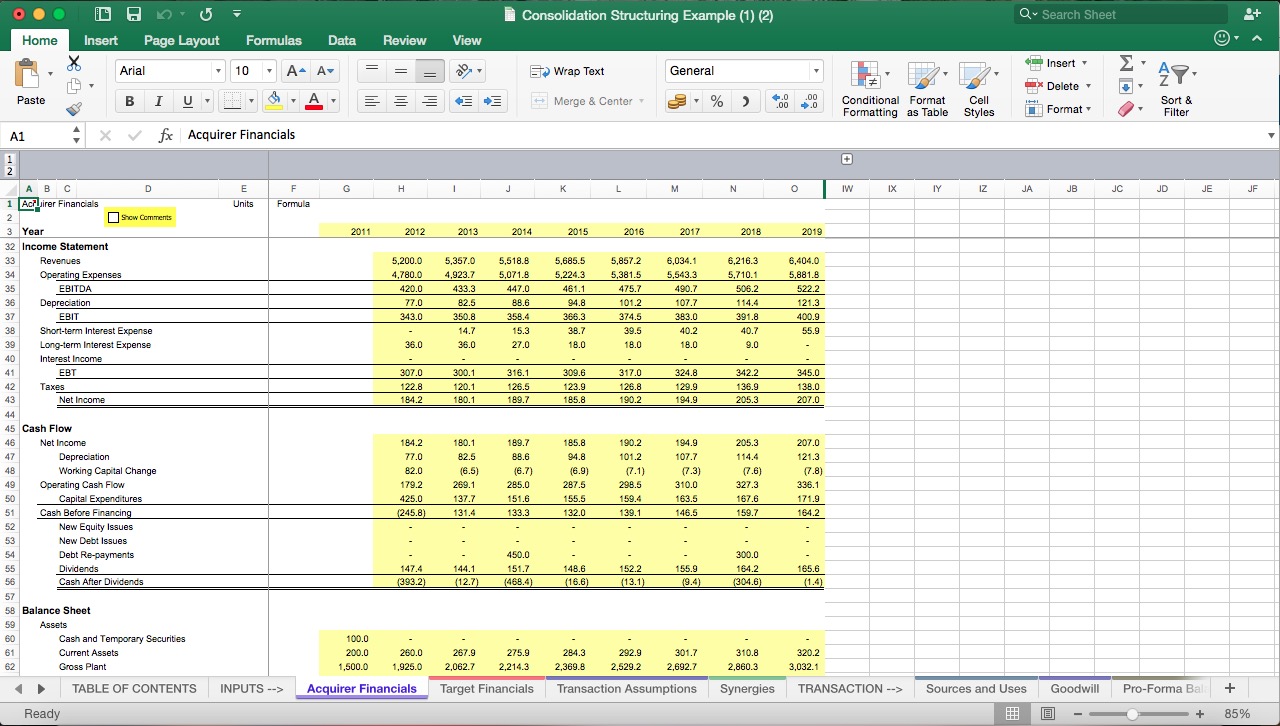Click the AutoSum icon

[1128, 62]
